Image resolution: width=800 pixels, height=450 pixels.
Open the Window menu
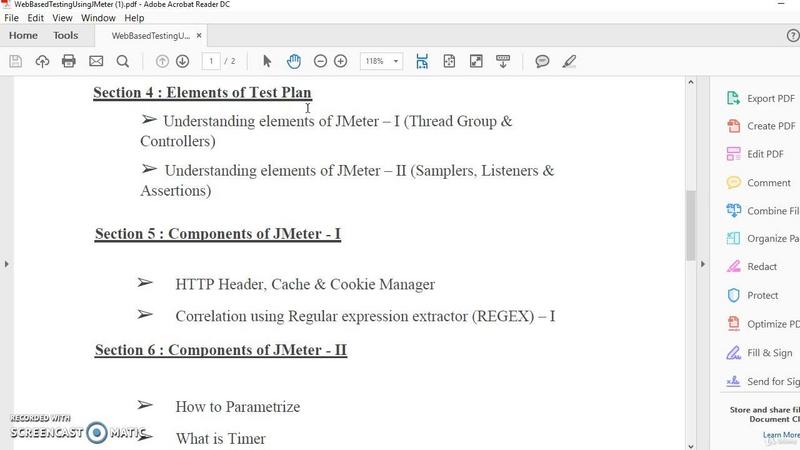click(x=98, y=18)
